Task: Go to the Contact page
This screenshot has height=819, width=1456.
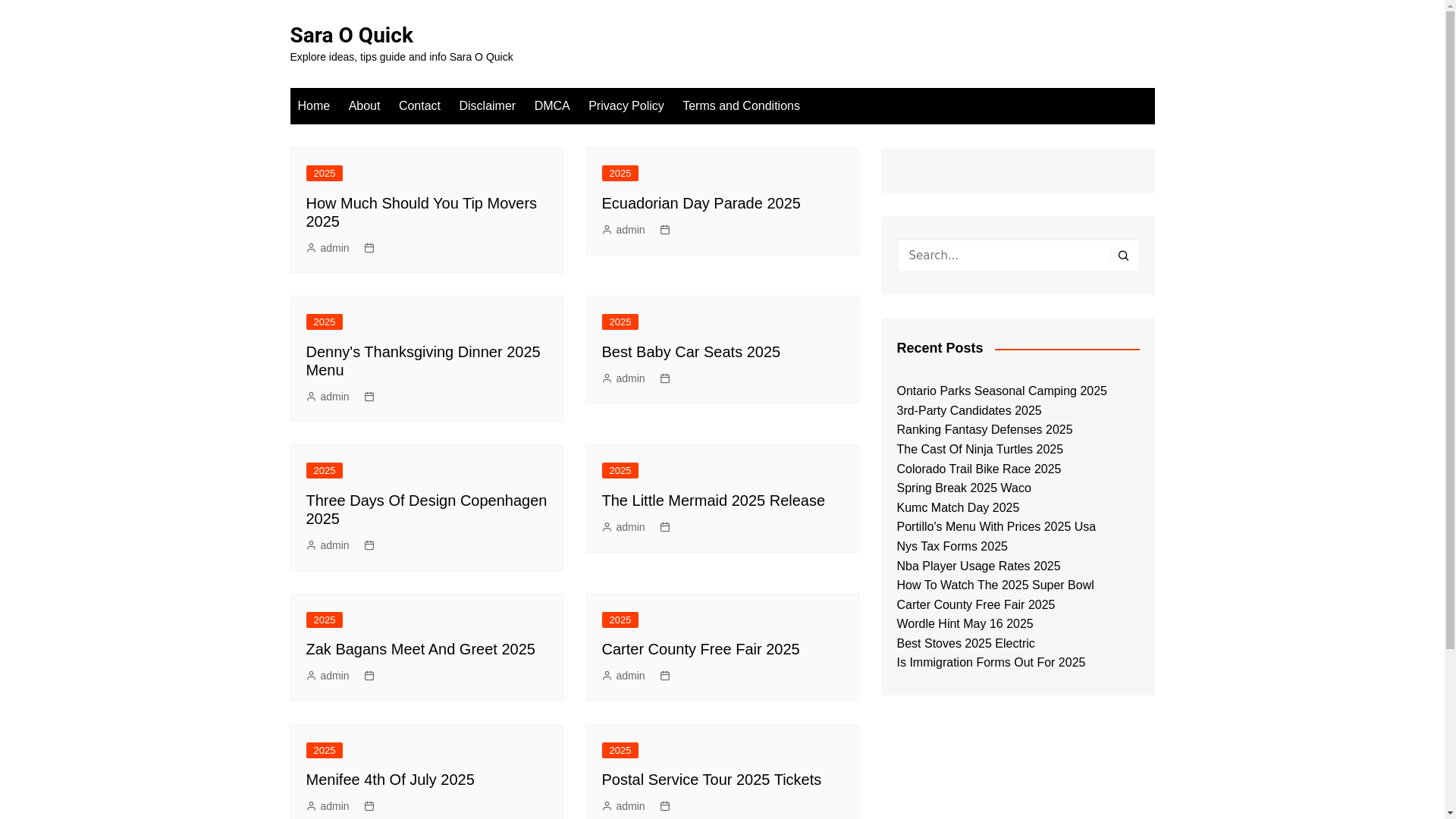Action: (x=419, y=106)
